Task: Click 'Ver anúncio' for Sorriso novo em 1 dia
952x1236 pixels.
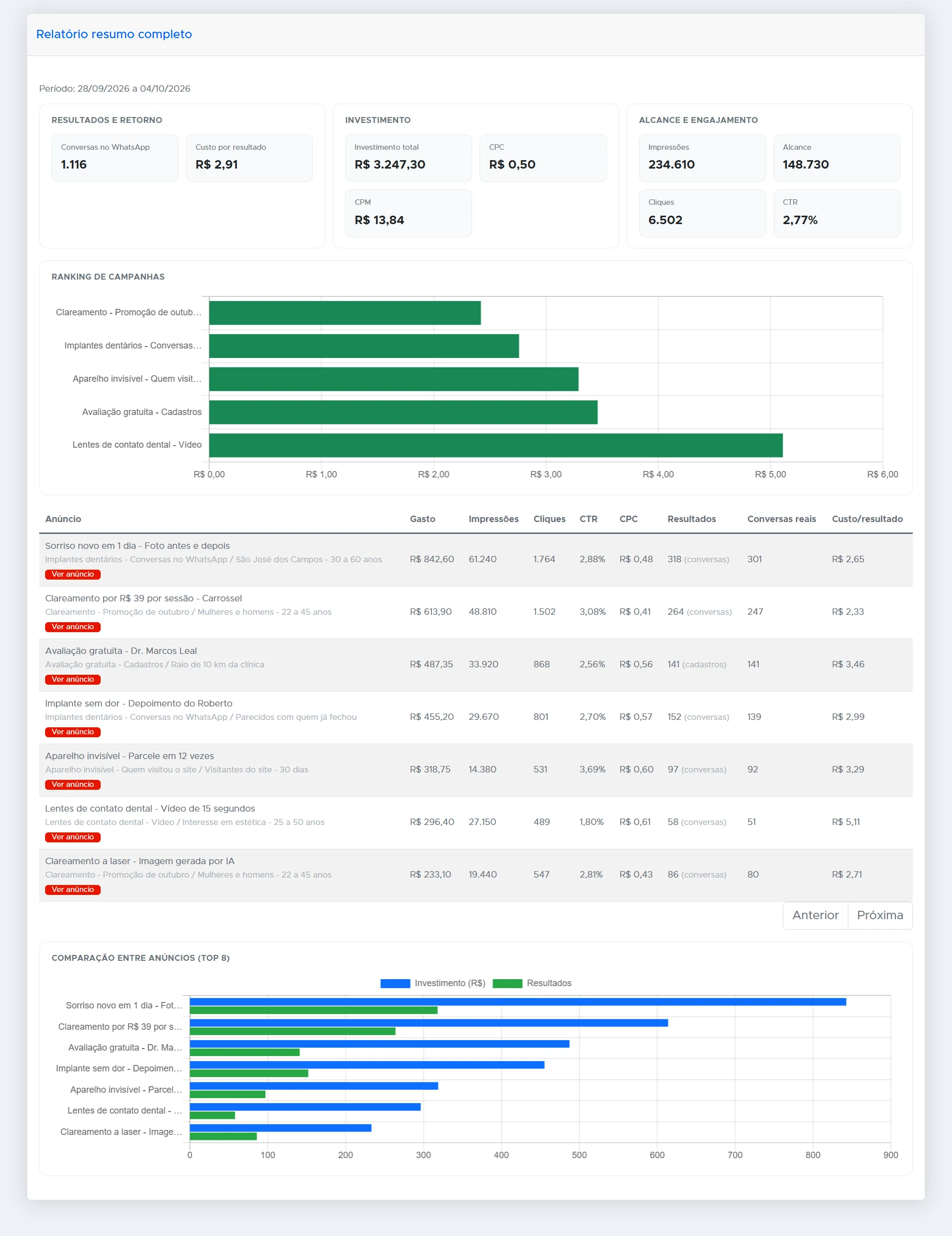Action: click(x=73, y=575)
